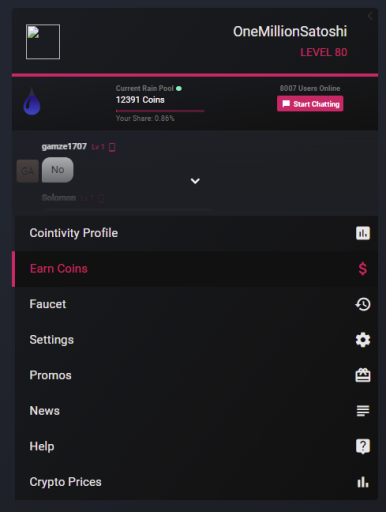This screenshot has height=512, width=386.
Task: Collapse panel using top-right arrow
Action: pos(370,16)
